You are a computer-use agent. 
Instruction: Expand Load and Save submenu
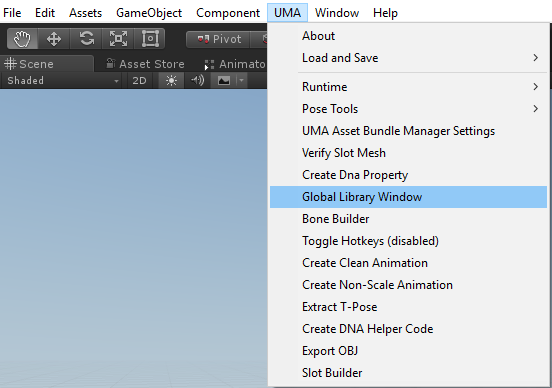(408, 58)
